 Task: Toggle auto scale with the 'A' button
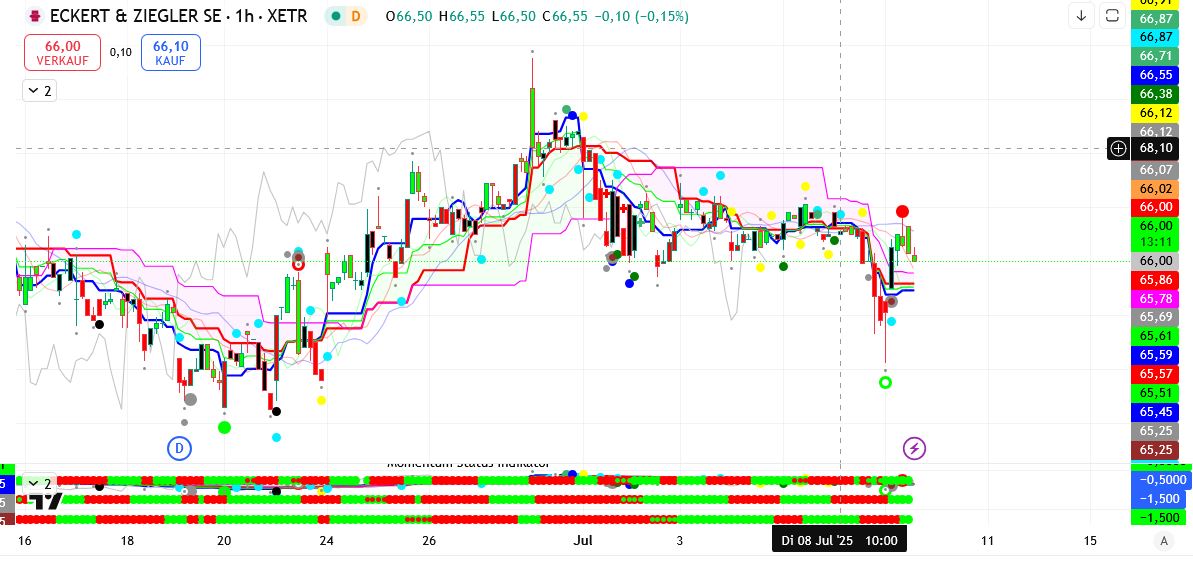coord(1163,541)
